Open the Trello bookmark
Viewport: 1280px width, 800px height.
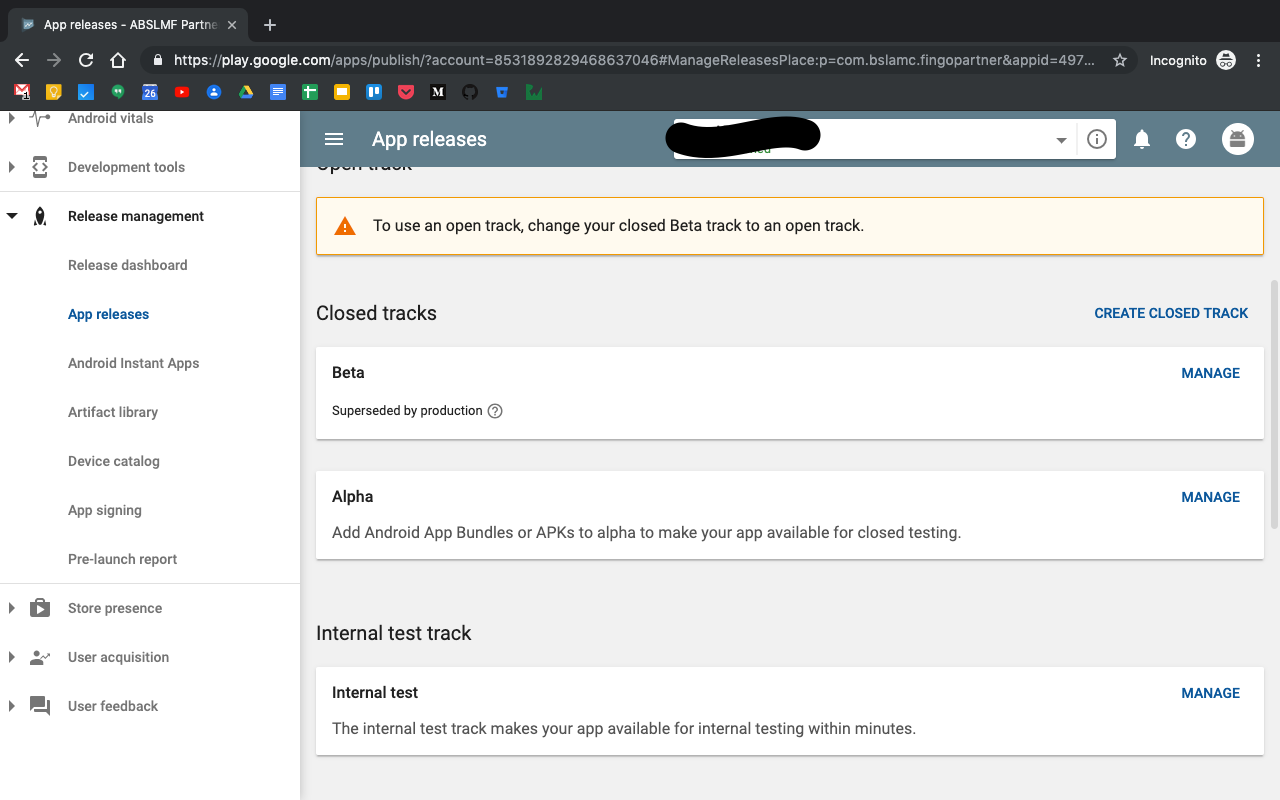pos(374,92)
